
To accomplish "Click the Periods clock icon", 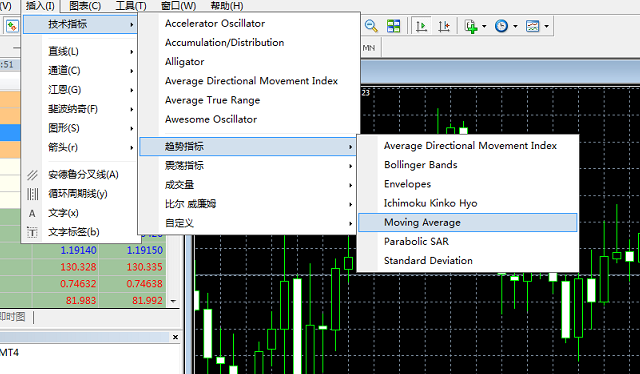I will tap(501, 26).
